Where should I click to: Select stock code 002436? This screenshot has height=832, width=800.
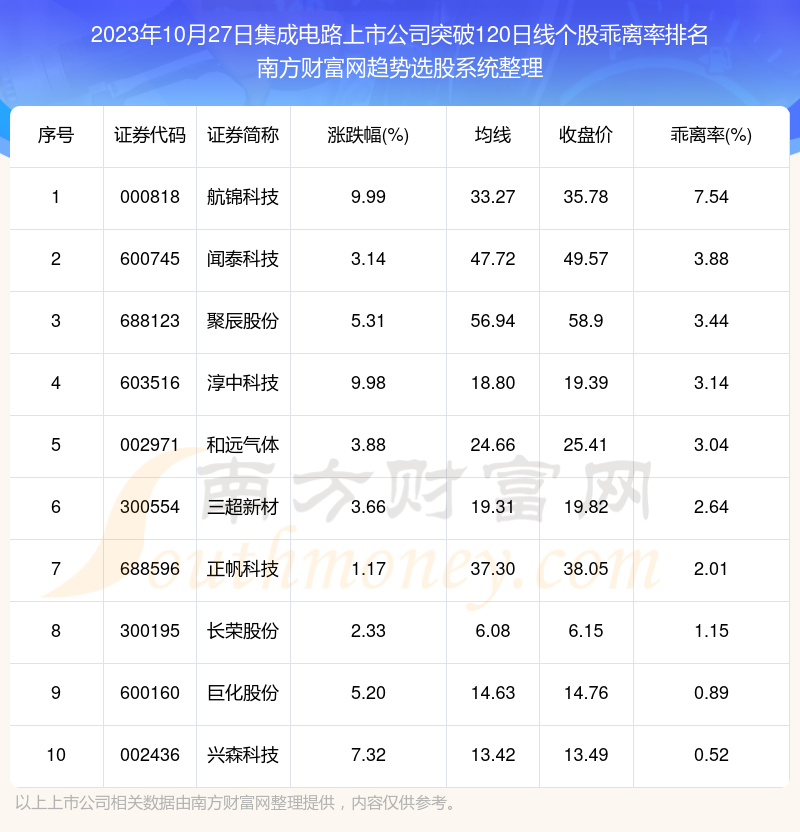(x=150, y=755)
